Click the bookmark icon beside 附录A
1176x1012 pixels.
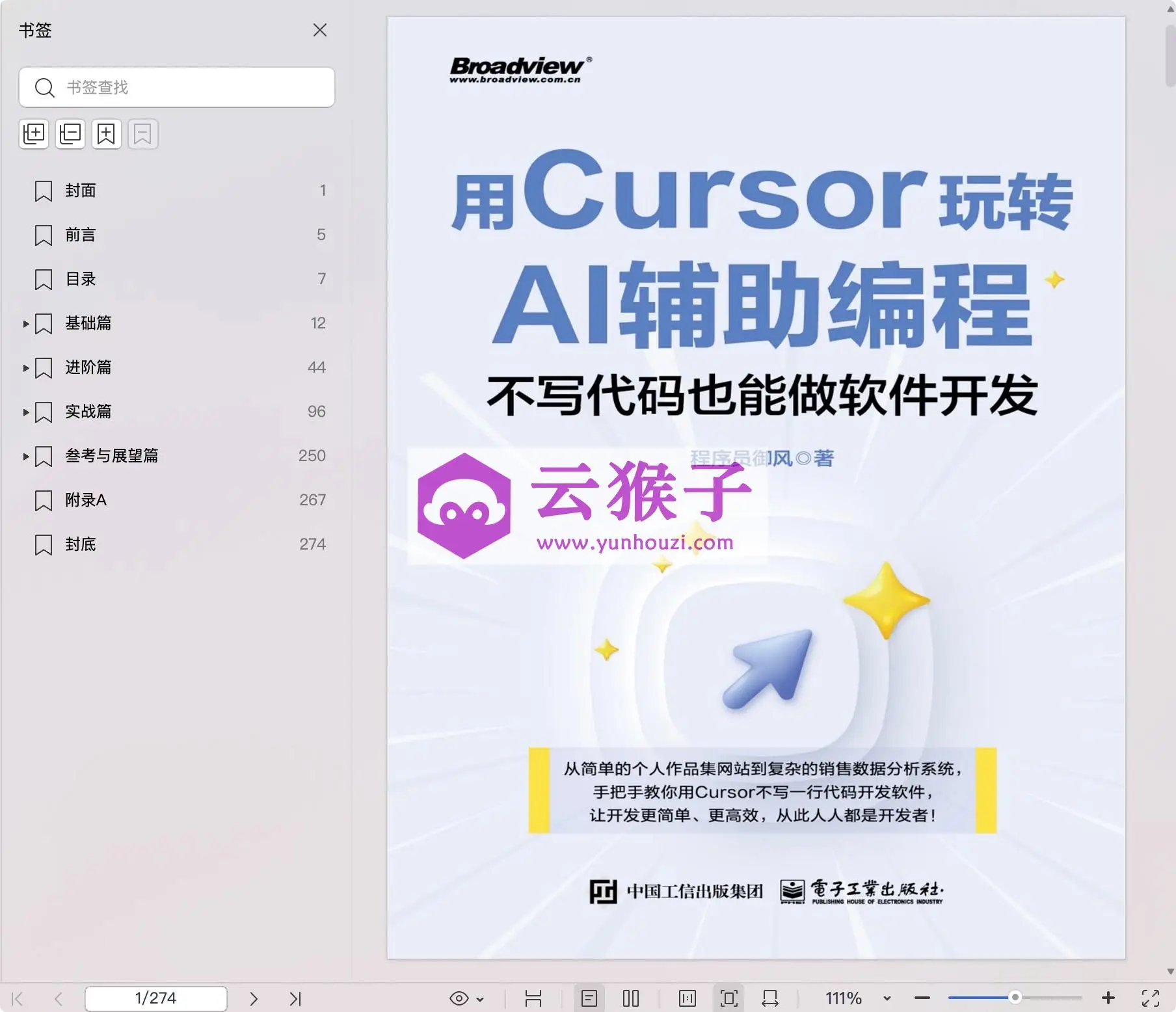(x=44, y=501)
